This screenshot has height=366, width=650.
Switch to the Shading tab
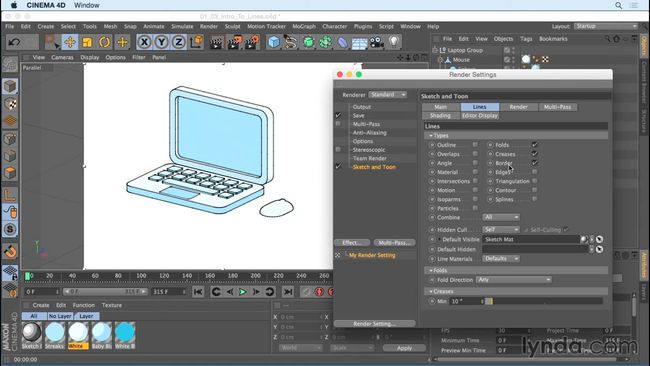(441, 116)
